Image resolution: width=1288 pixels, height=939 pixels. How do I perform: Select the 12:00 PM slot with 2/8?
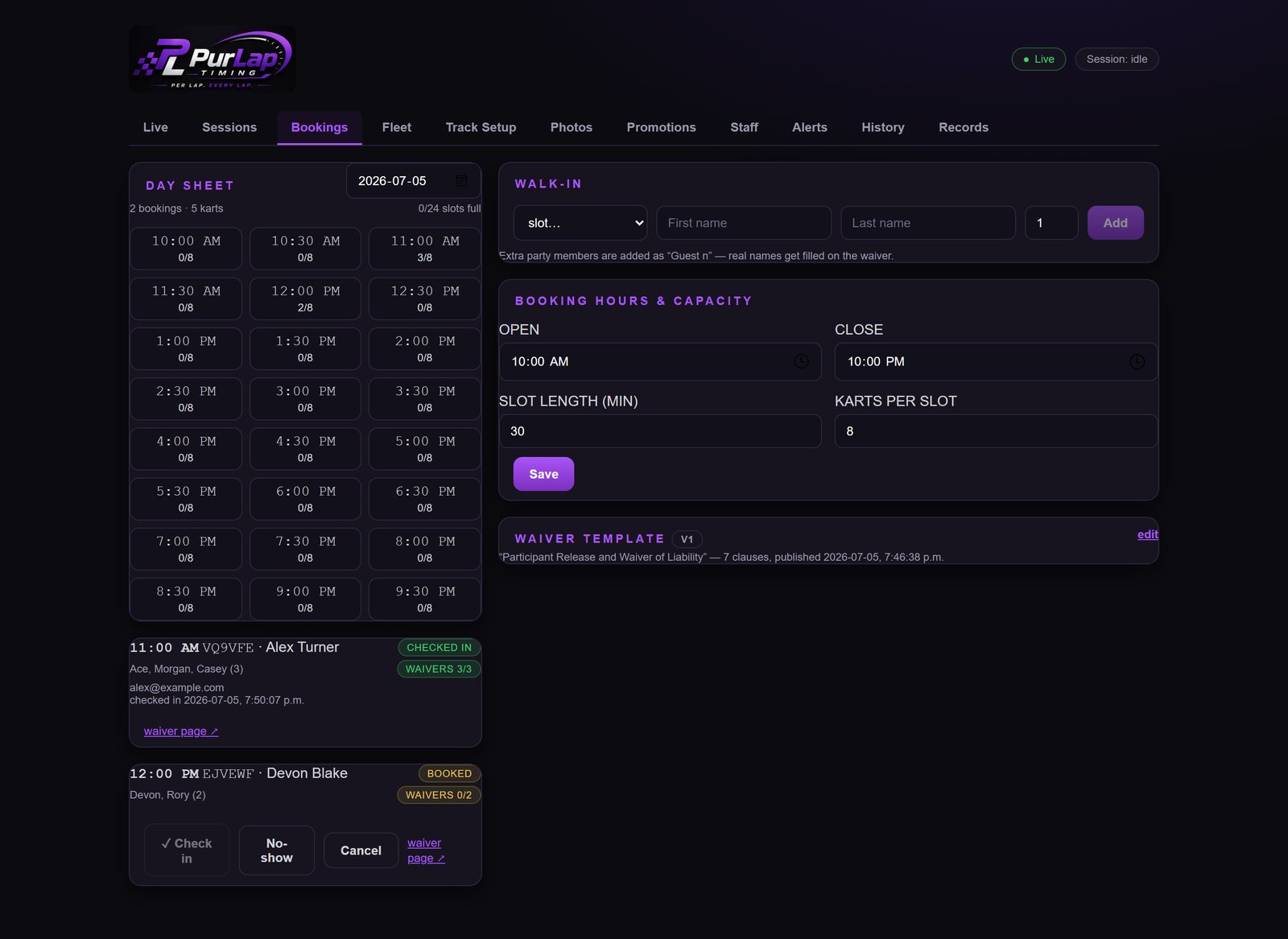pos(305,299)
